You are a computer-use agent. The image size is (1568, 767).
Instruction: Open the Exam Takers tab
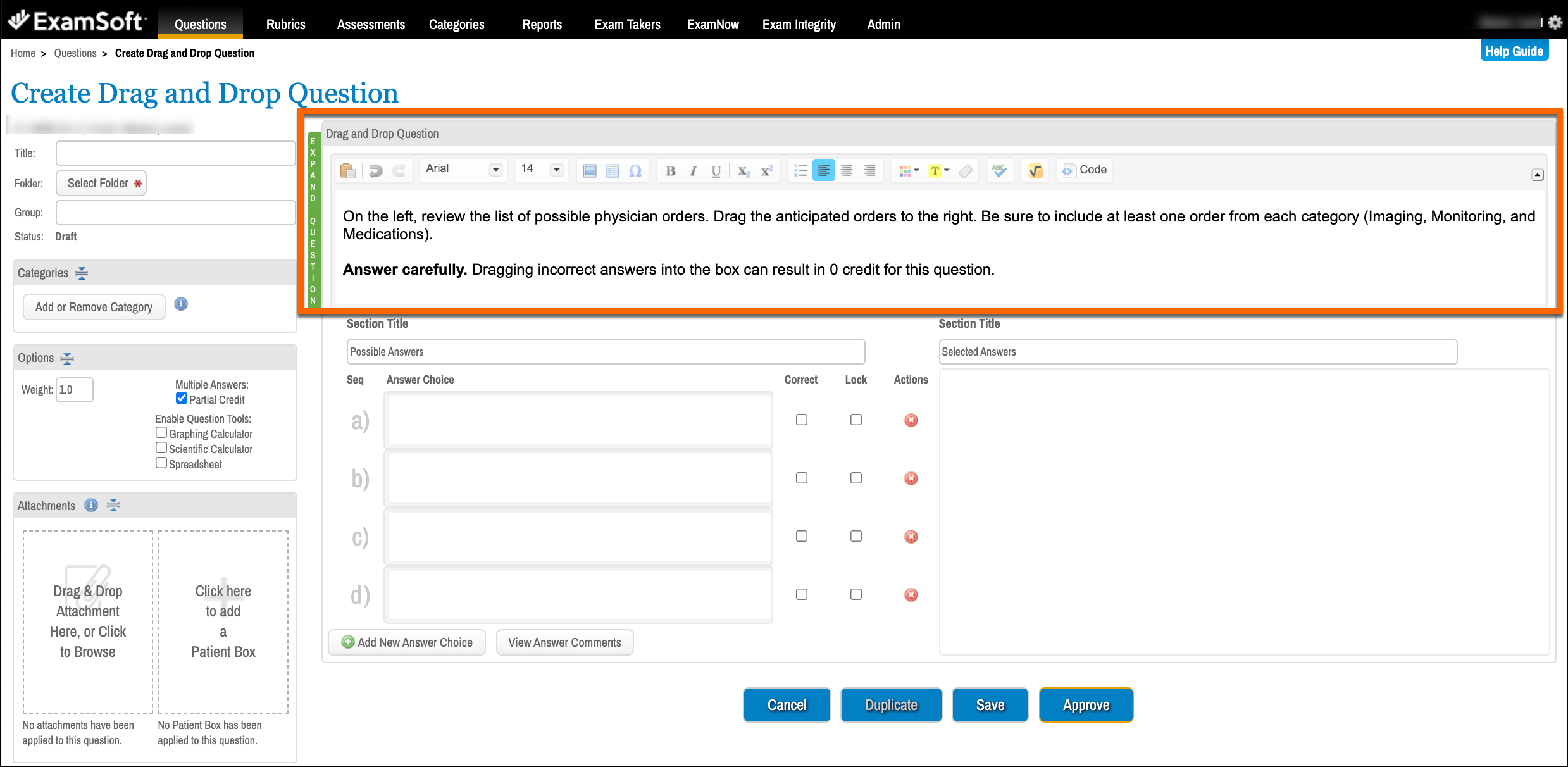(627, 24)
